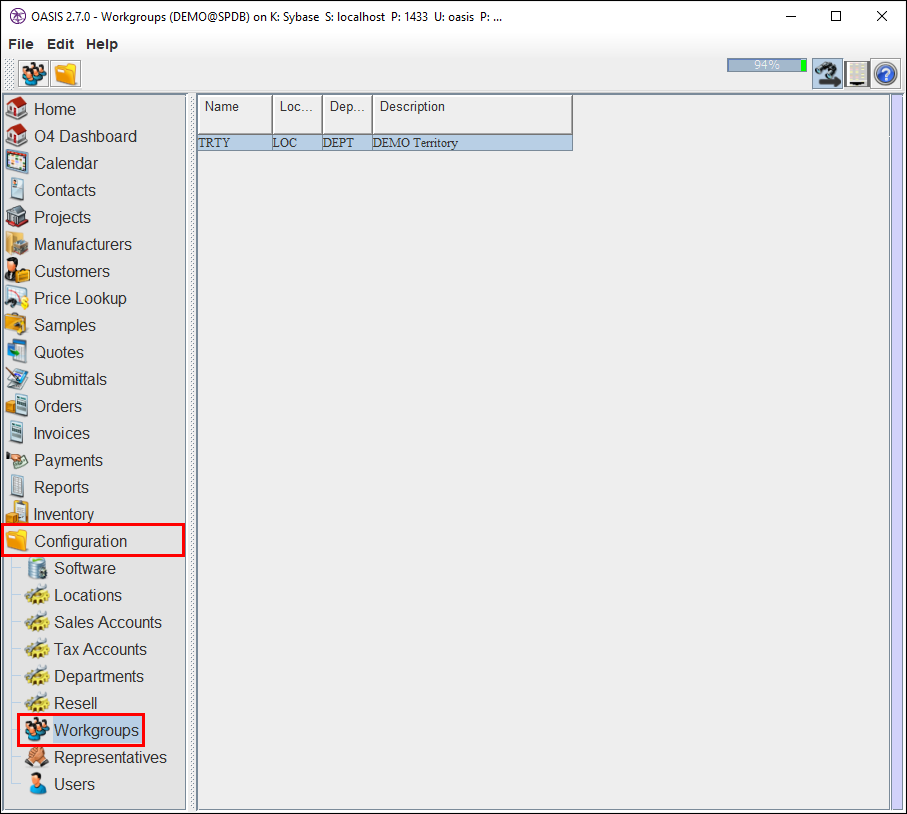The height and width of the screenshot is (814, 907).
Task: Select the Workgroups tree item
Action: [96, 730]
